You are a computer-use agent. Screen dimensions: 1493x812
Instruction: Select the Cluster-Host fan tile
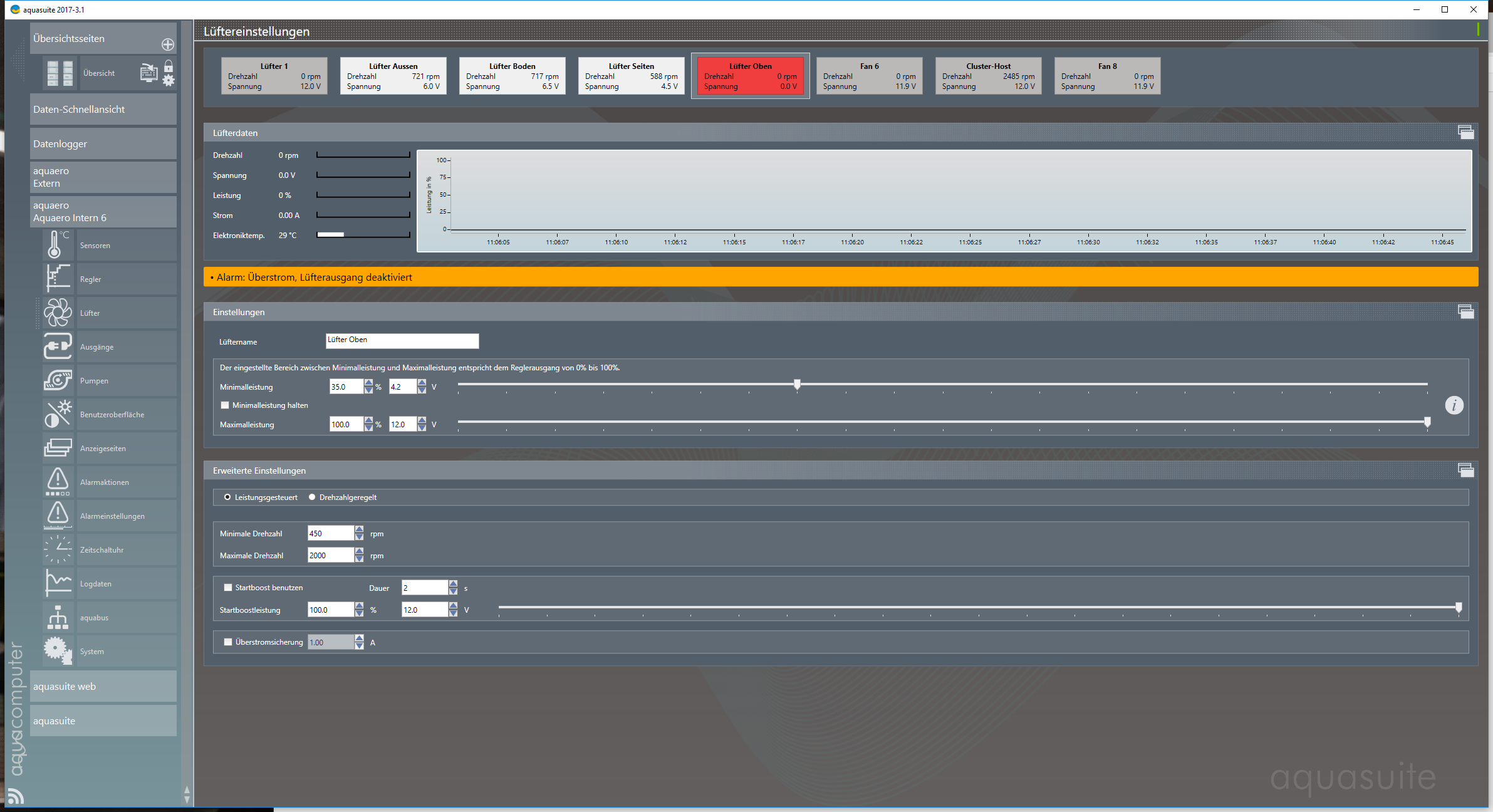point(988,76)
